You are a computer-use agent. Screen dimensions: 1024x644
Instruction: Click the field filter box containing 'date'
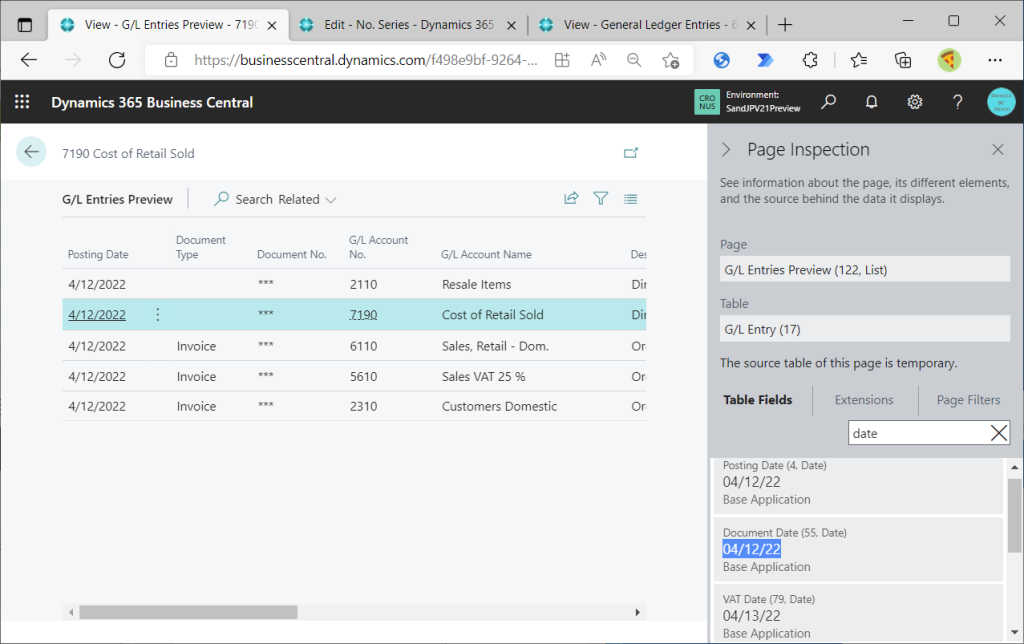915,433
